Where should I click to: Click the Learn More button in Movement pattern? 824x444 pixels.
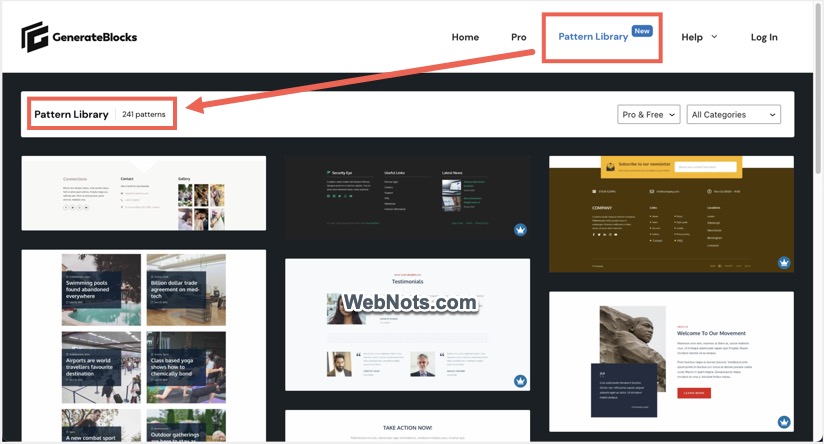[694, 393]
